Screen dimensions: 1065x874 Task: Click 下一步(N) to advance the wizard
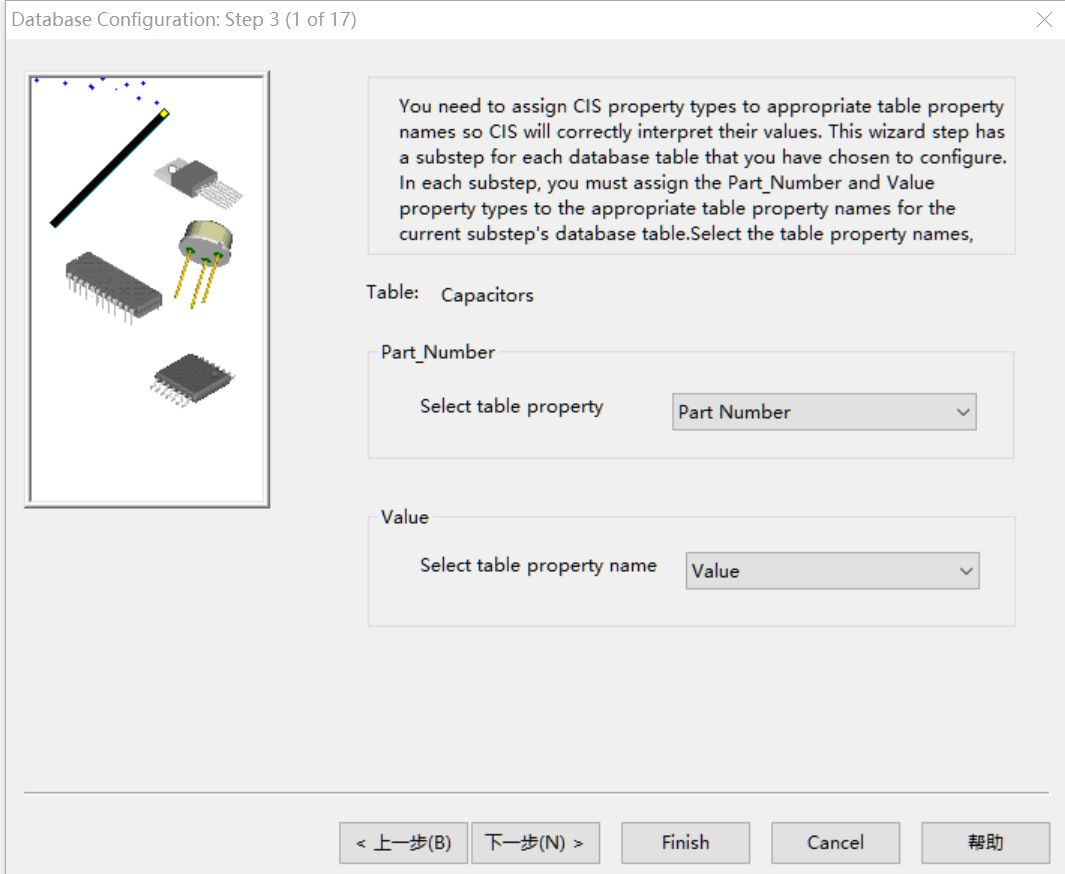click(x=536, y=842)
